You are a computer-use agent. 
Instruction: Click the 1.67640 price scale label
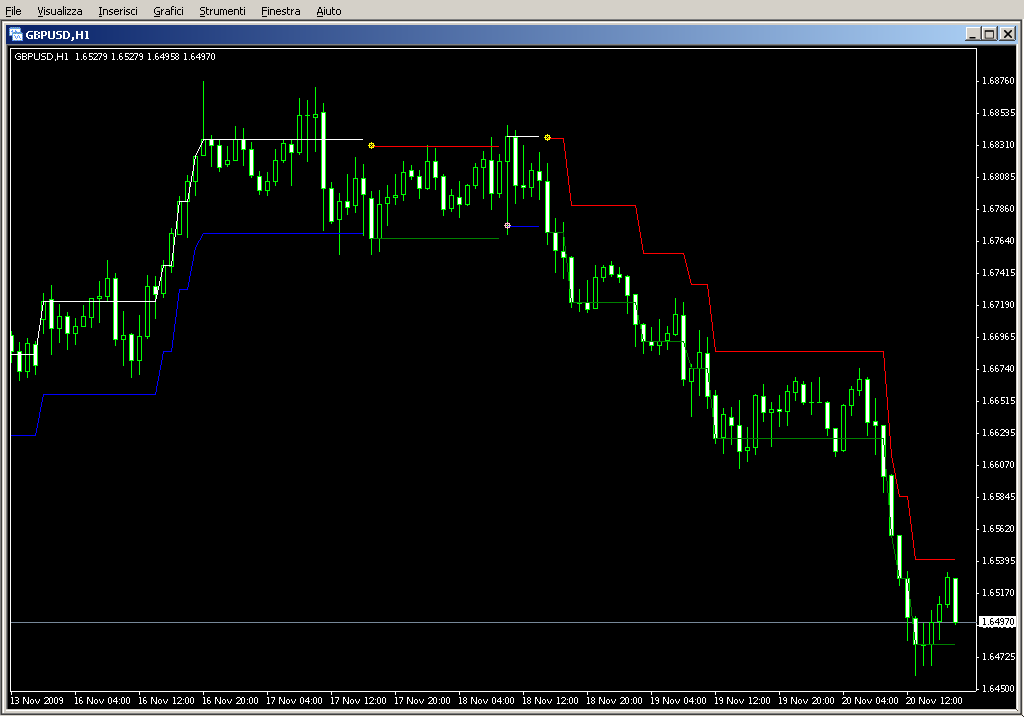click(x=999, y=241)
